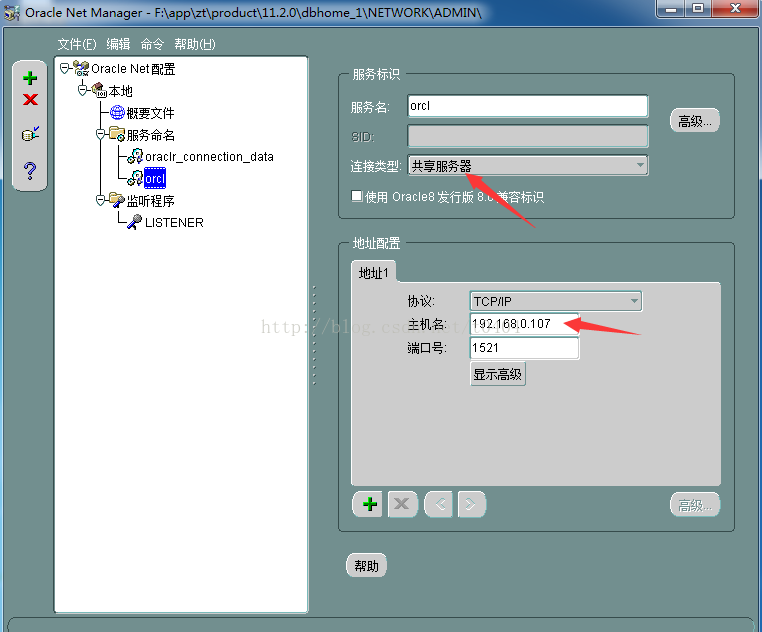762x632 pixels.
Task: Open the 命令 menu
Action: [152, 44]
